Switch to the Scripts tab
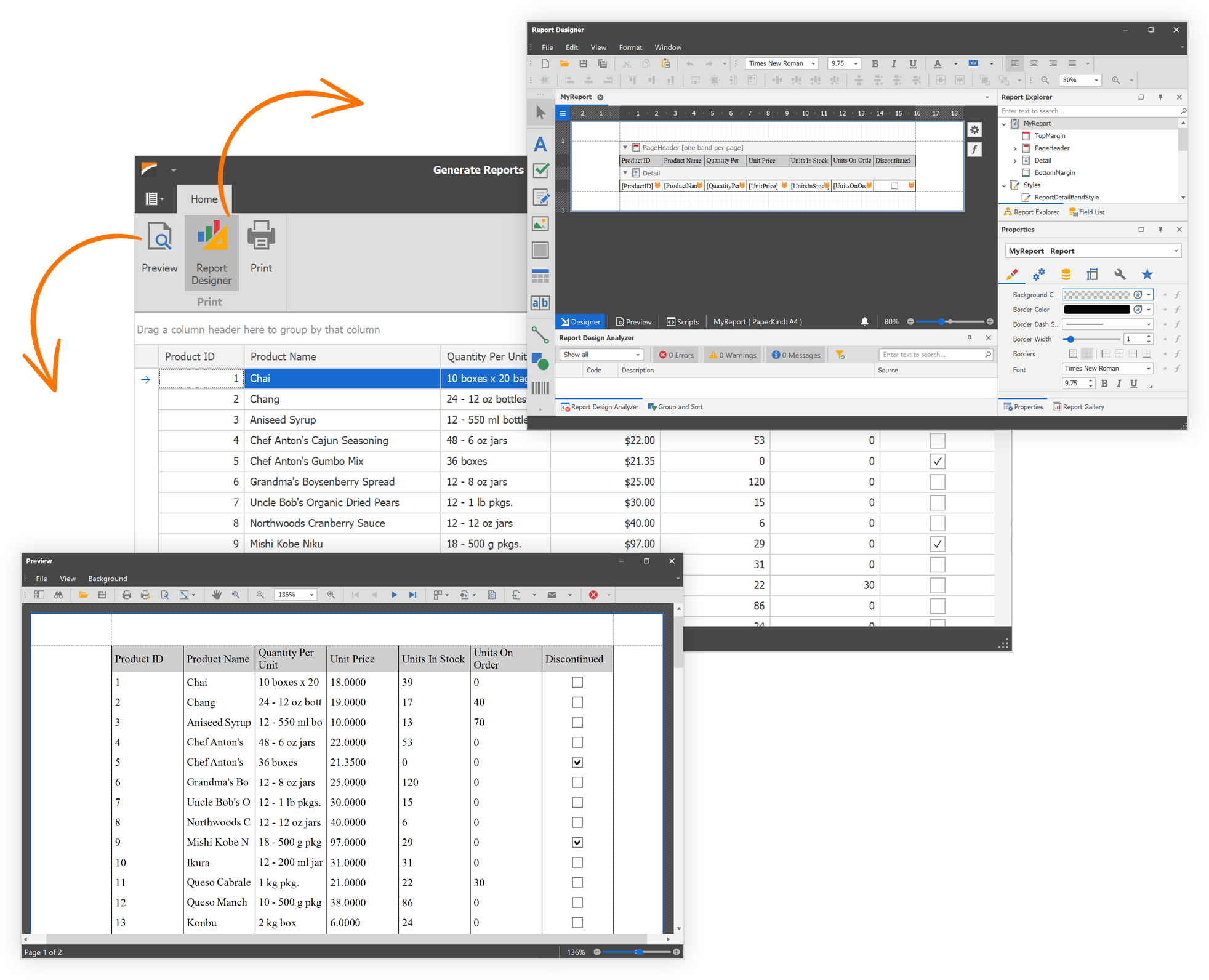This screenshot has width=1209, height=980. click(x=683, y=321)
